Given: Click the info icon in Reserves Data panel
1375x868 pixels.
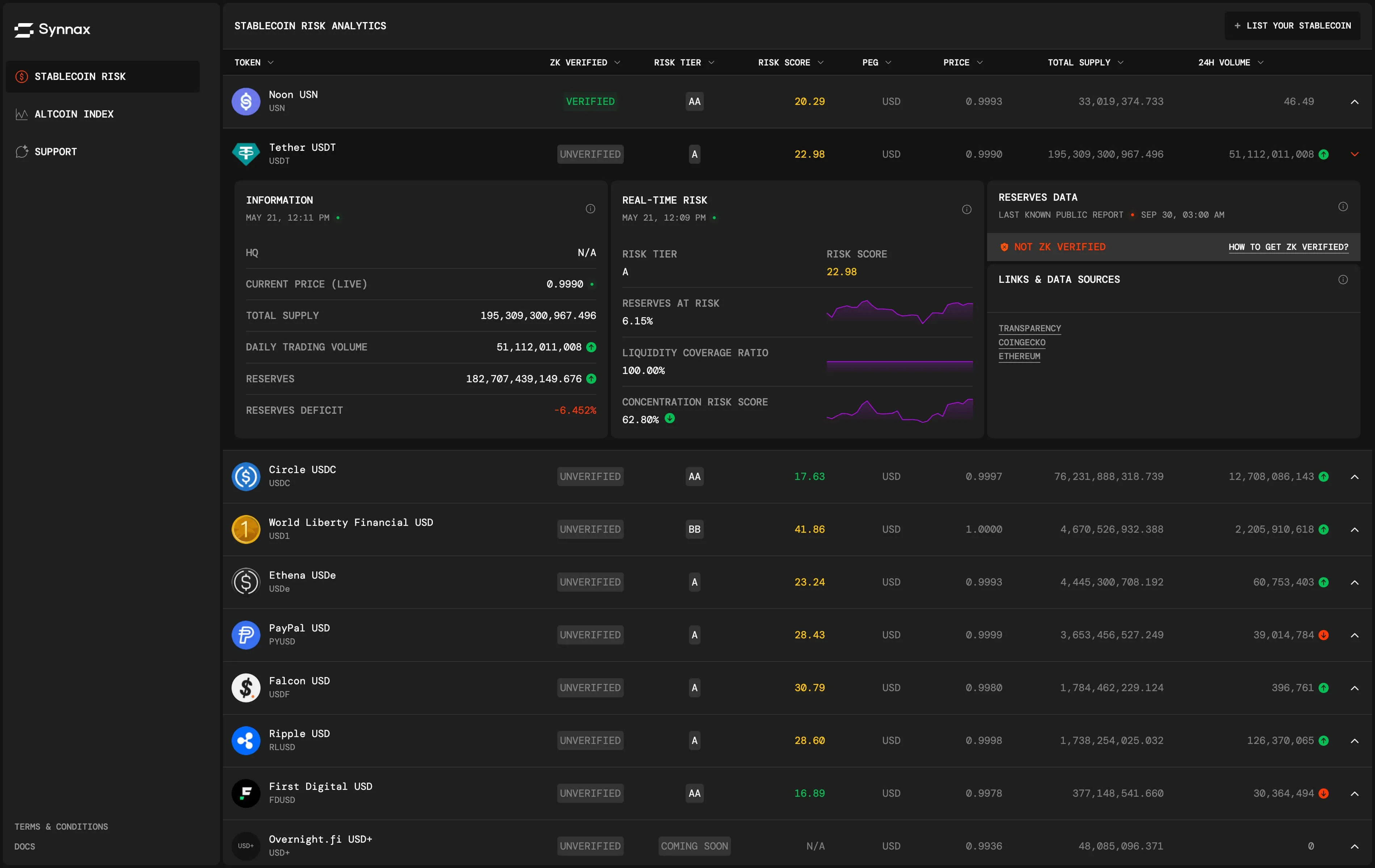Looking at the screenshot, I should 1343,207.
